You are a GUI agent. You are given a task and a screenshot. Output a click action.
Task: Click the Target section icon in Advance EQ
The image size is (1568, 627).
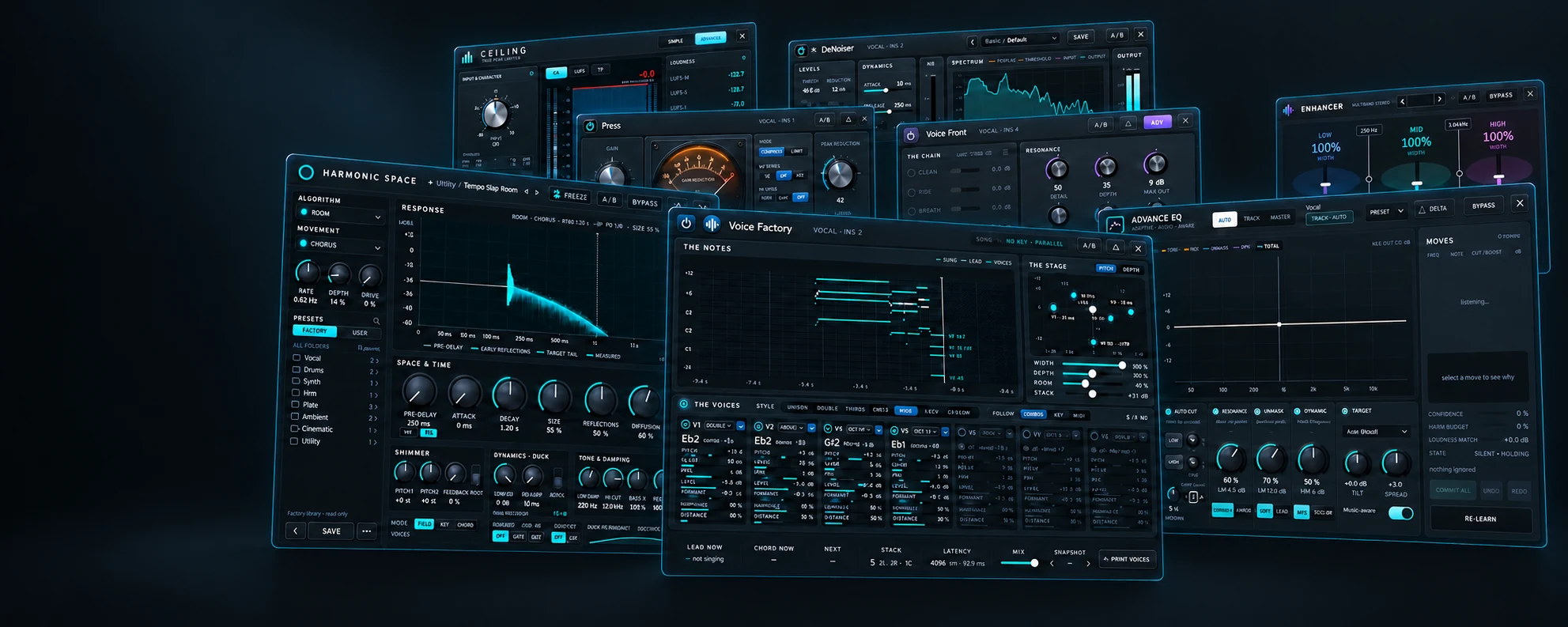[x=1344, y=411]
